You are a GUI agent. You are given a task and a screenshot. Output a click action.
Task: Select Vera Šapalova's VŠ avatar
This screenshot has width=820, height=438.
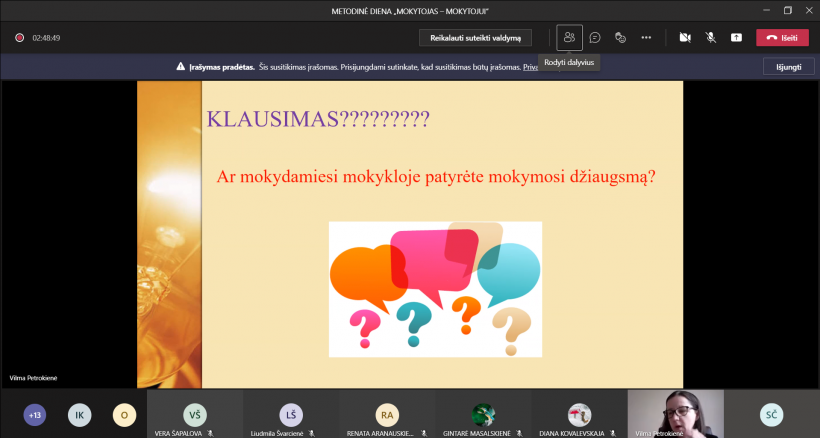(195, 415)
